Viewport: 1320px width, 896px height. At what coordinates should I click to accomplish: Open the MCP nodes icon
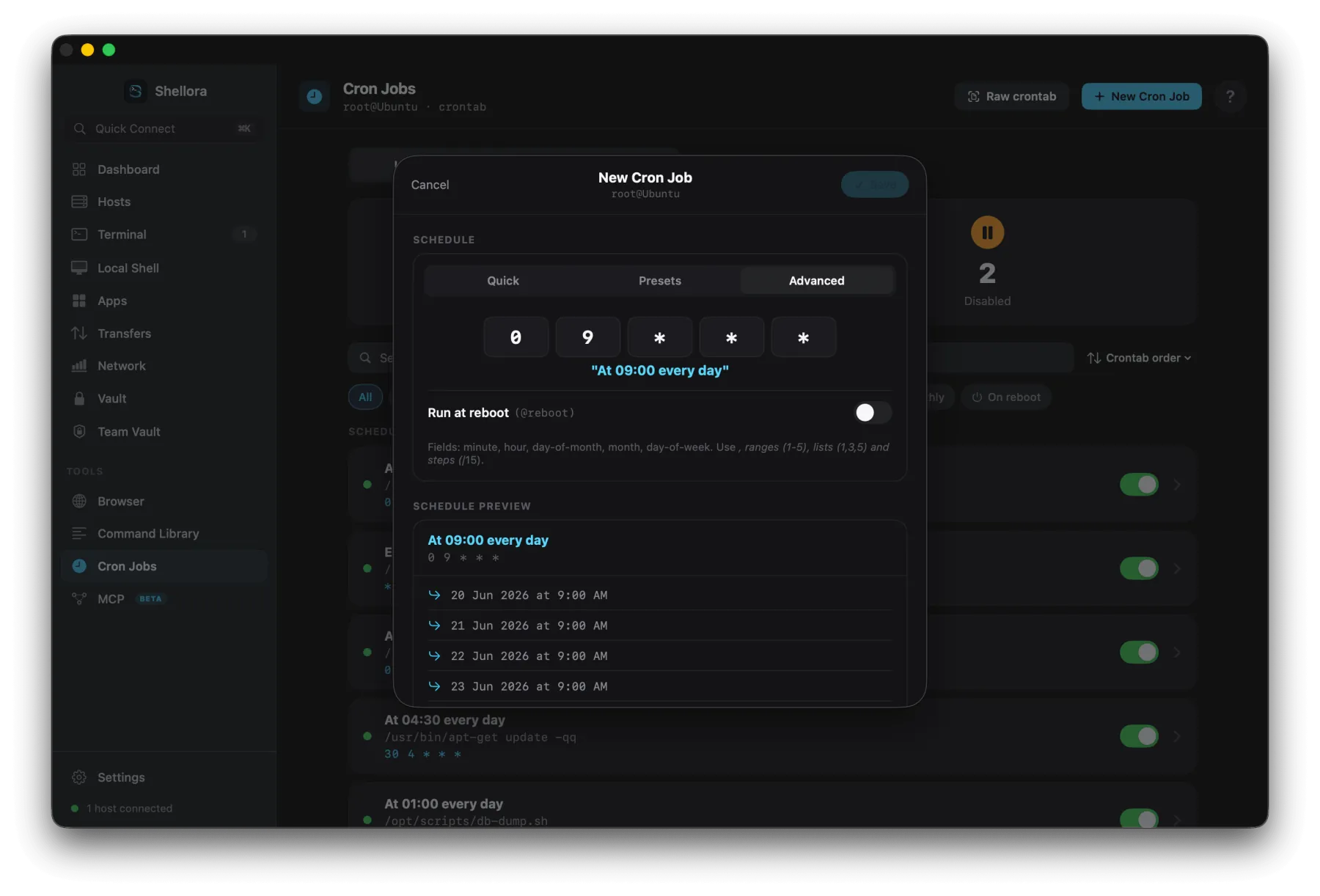[x=79, y=598]
